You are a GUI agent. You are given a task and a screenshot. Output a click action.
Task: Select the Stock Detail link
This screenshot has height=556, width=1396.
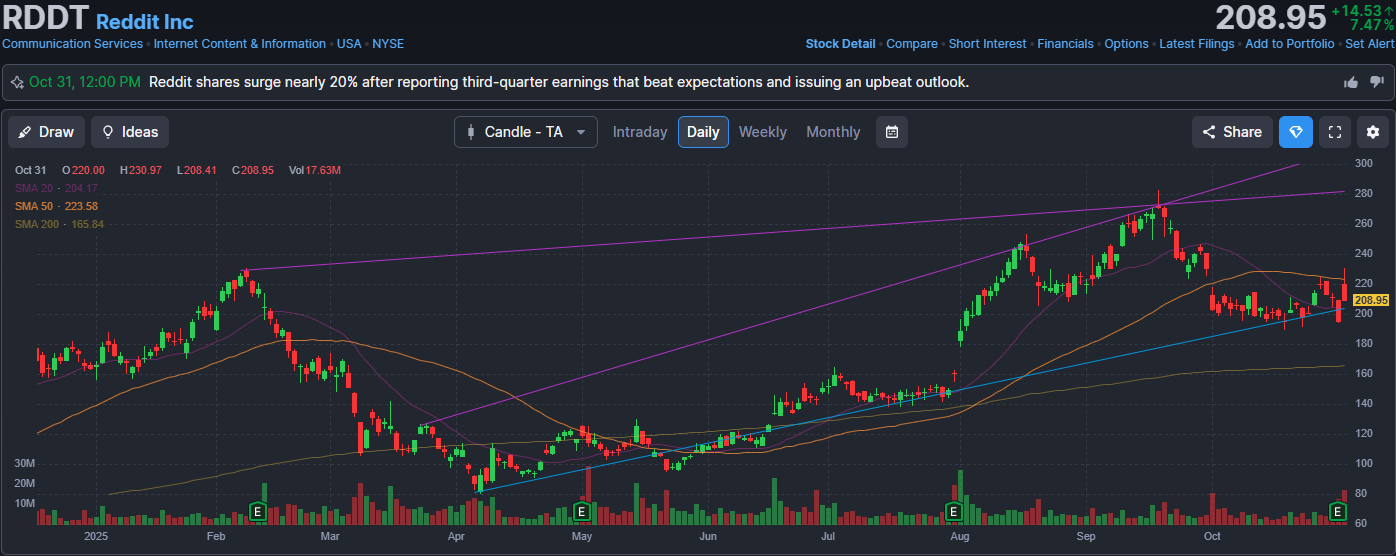pyautogui.click(x=840, y=44)
